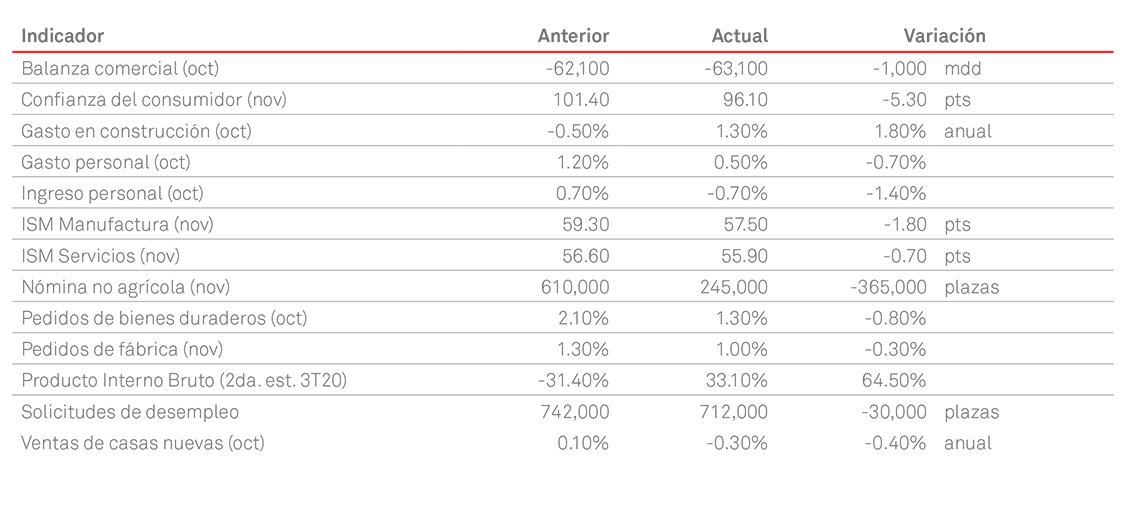The width and height of the screenshot is (1130, 512).
Task: Click the ISM Manufactura (nov) label
Action: pos(117,225)
